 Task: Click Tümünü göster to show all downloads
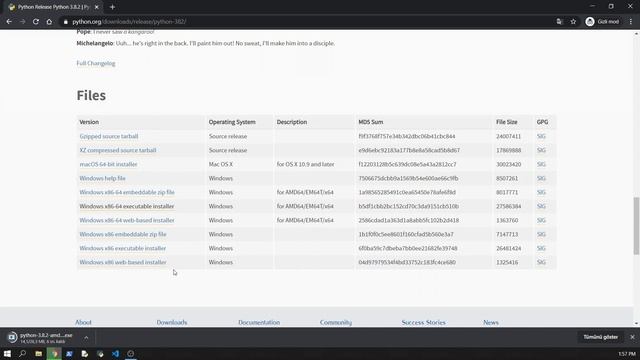coord(600,337)
